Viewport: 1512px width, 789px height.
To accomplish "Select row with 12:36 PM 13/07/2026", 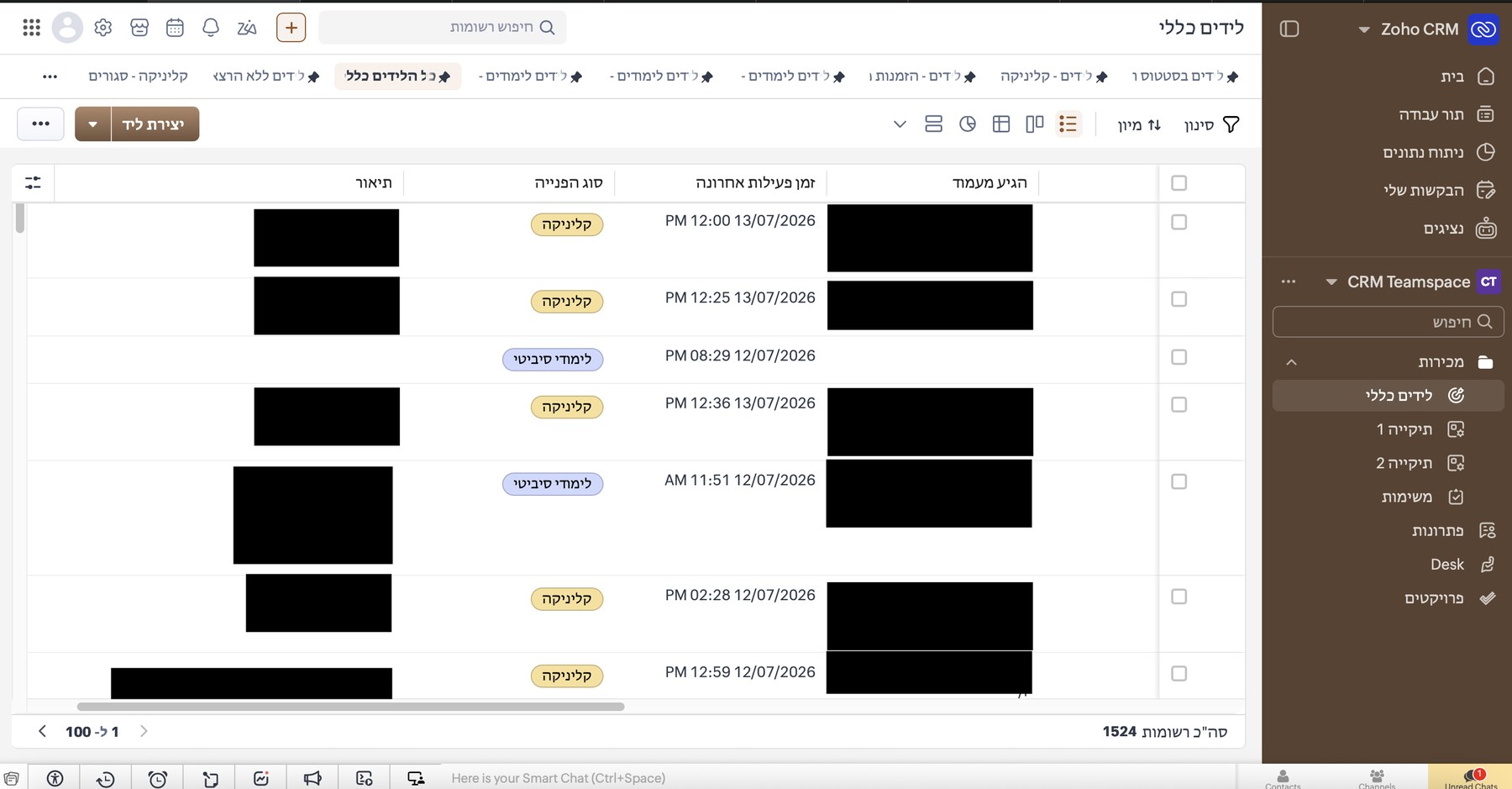I will pyautogui.click(x=1179, y=404).
